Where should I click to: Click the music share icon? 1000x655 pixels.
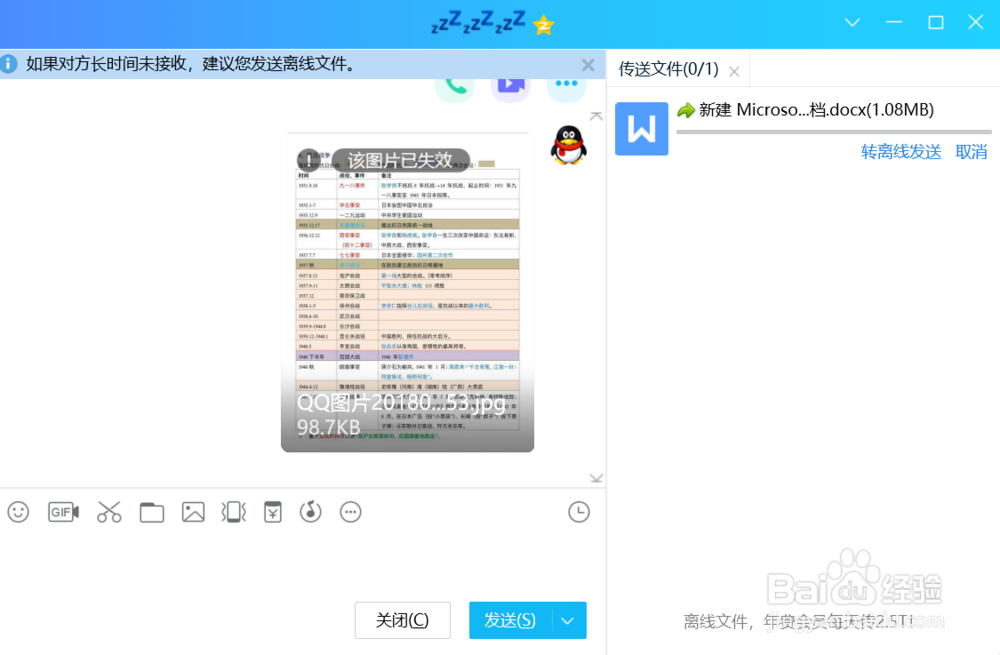[x=311, y=512]
